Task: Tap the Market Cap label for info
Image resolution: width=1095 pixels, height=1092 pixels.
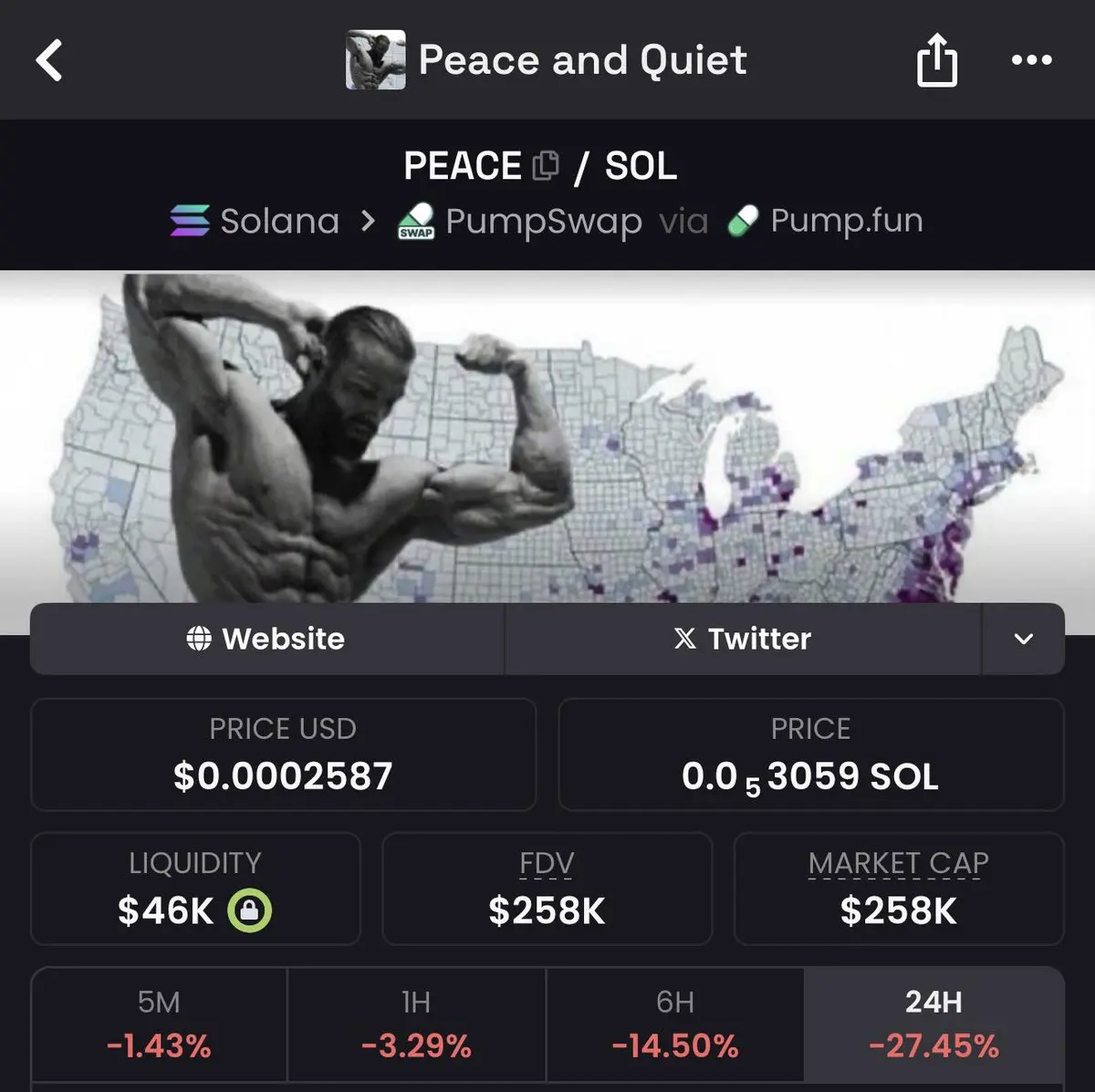Action: [899, 863]
